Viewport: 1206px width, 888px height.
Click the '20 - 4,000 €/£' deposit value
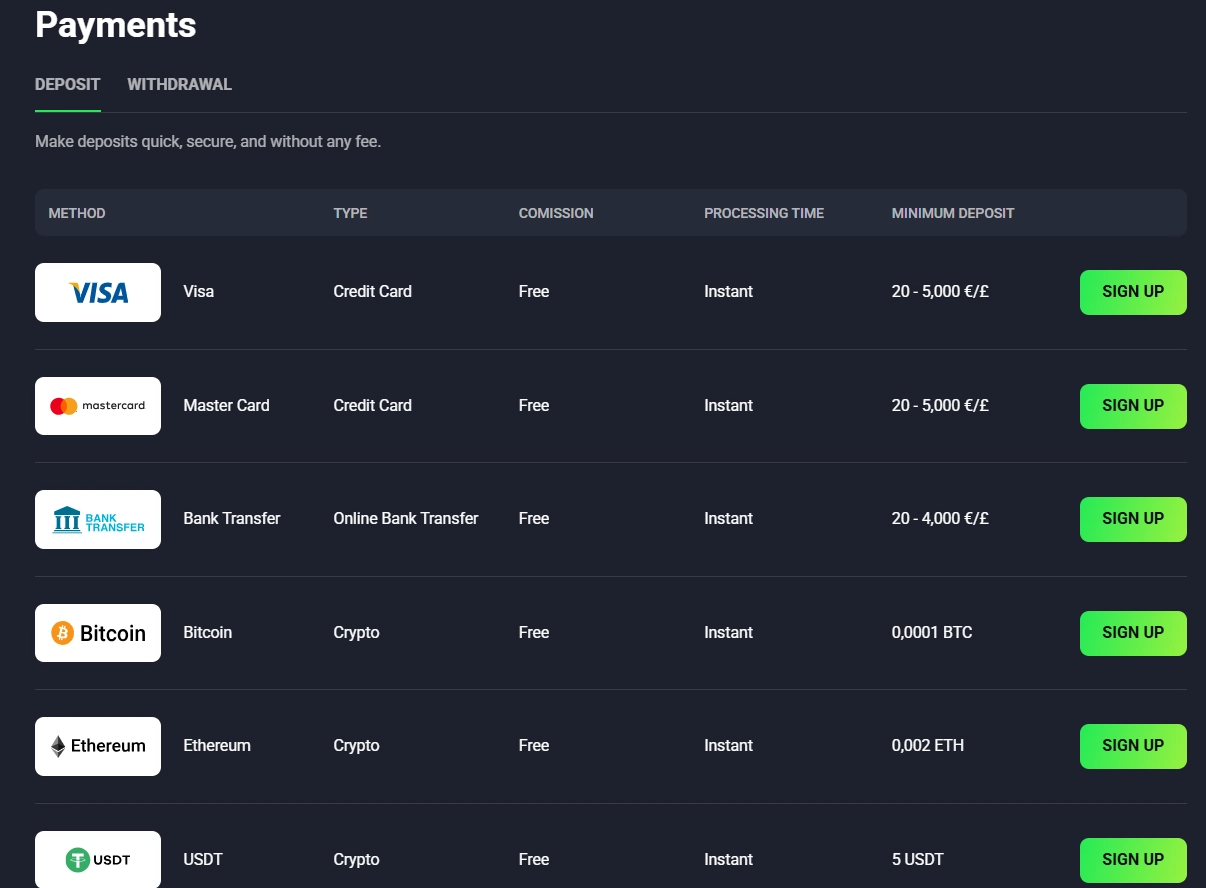[940, 519]
